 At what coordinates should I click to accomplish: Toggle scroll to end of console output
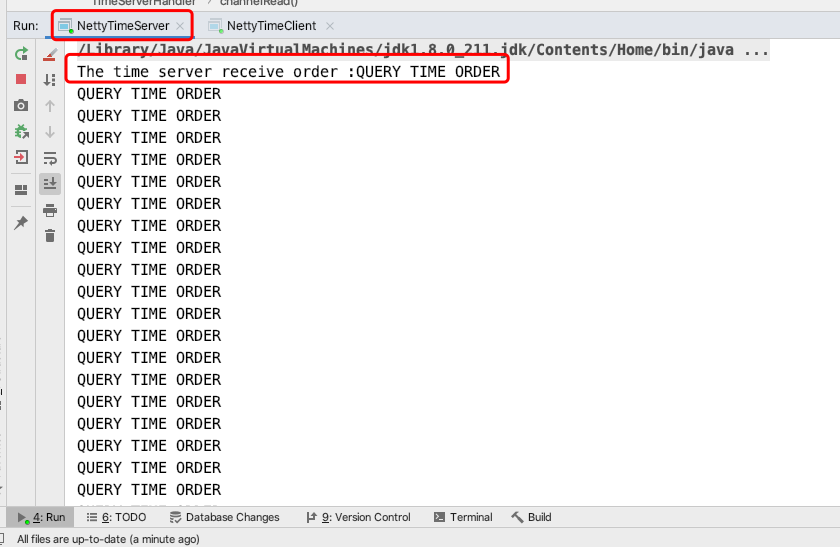coord(50,184)
